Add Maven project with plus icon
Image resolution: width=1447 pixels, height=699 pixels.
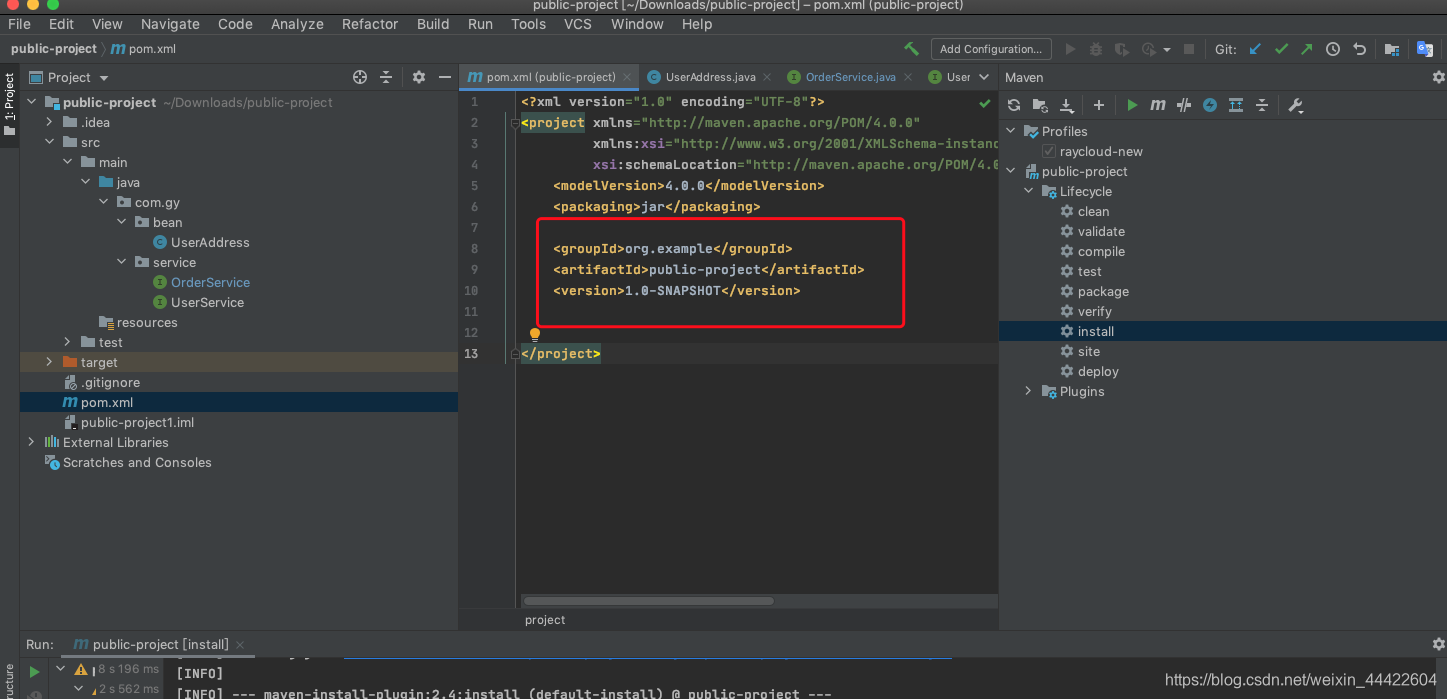point(1099,105)
